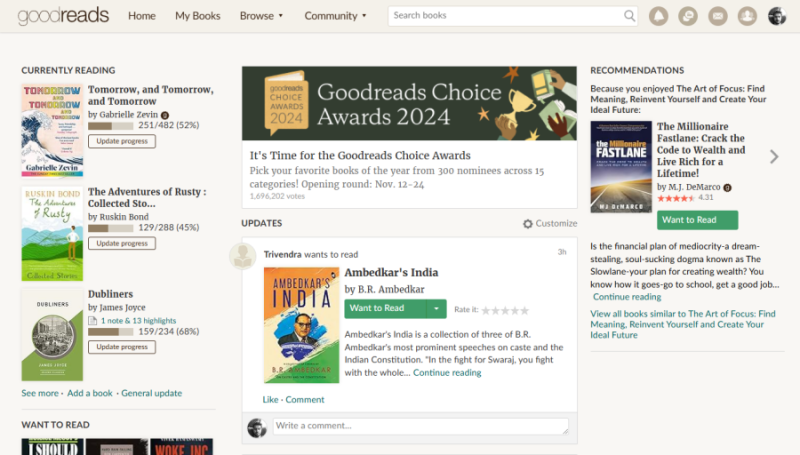Image resolution: width=800 pixels, height=455 pixels.
Task: Open the notifications bell icon
Action: point(658,16)
